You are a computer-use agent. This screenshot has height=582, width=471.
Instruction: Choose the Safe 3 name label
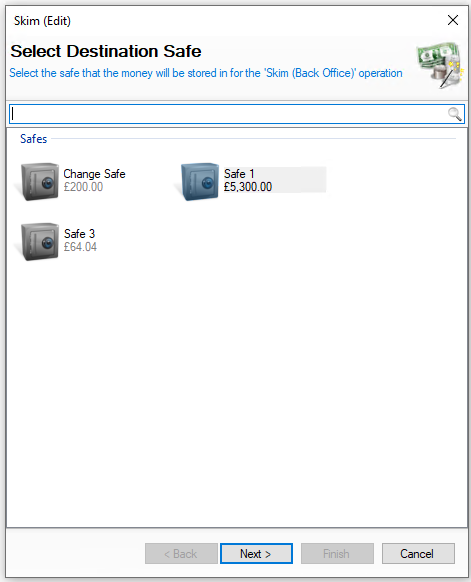79,234
